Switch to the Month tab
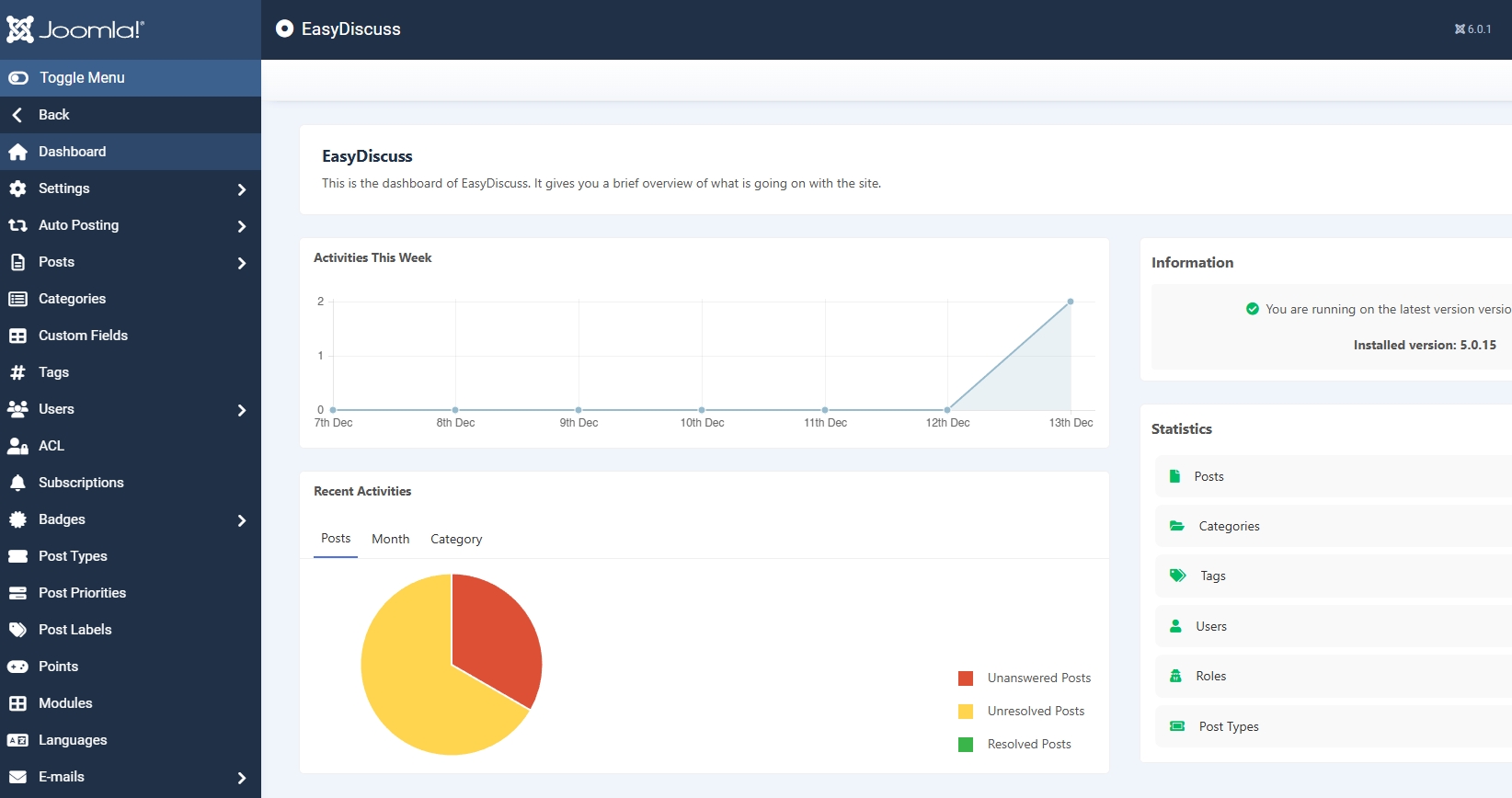The height and width of the screenshot is (798, 1512). coord(390,539)
